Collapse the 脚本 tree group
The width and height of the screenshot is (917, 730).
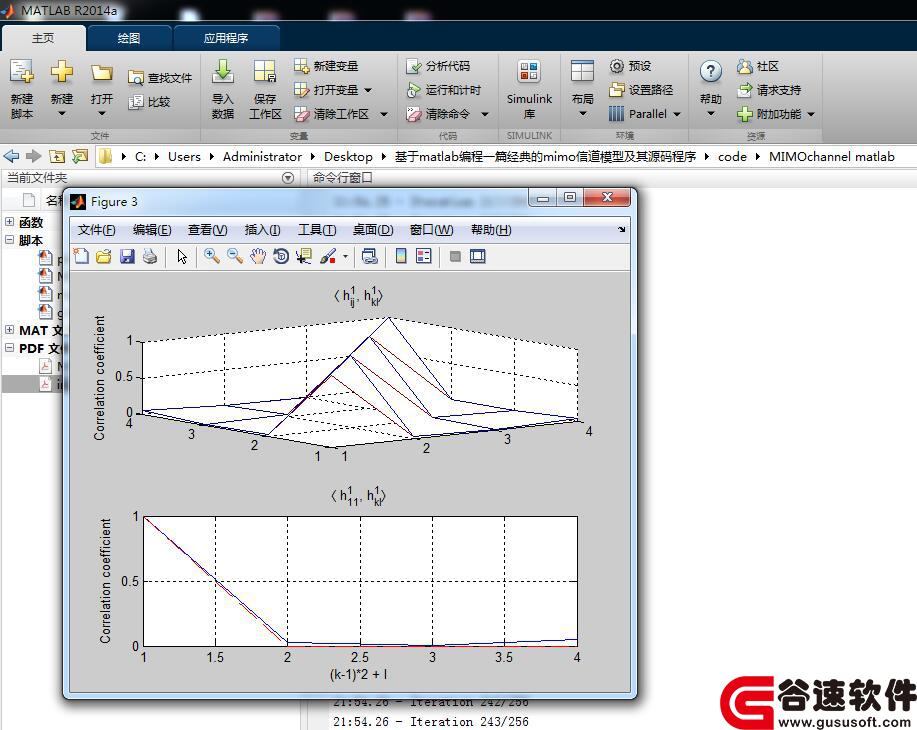(x=9, y=239)
